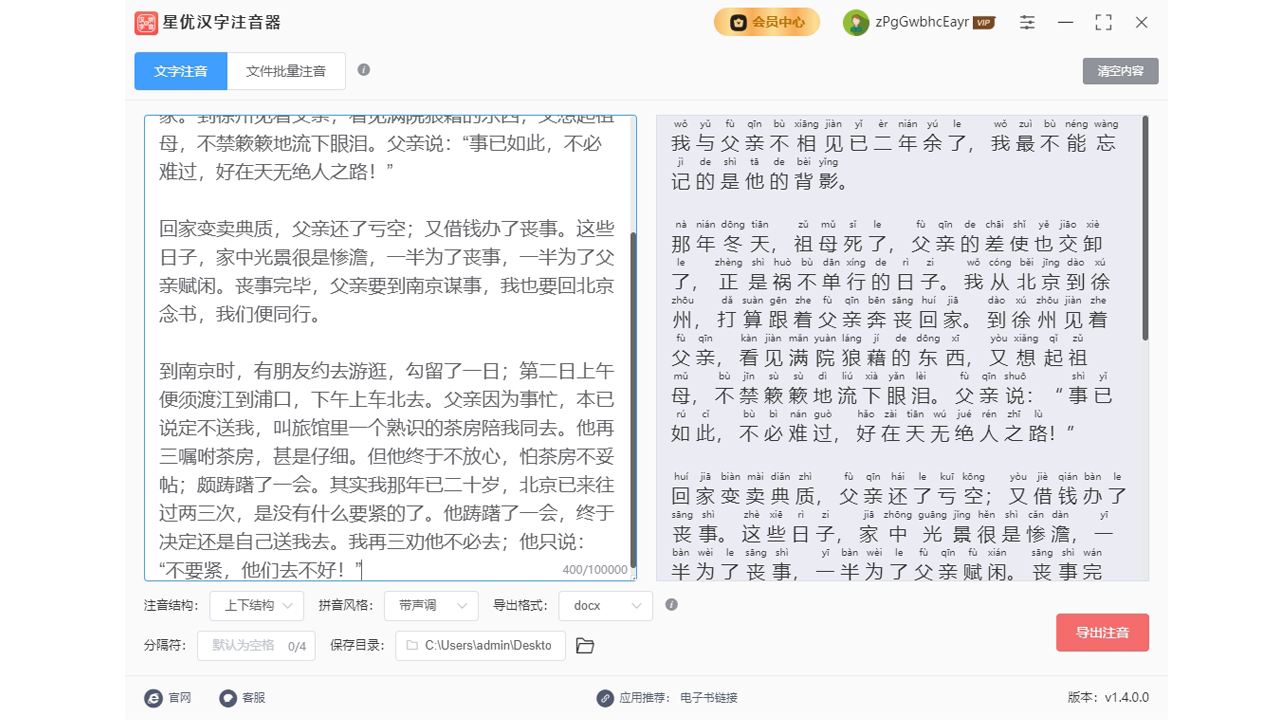Screen dimensions: 1280x720
Task: Click the info icon next to注音 tabs
Action: coord(364,70)
